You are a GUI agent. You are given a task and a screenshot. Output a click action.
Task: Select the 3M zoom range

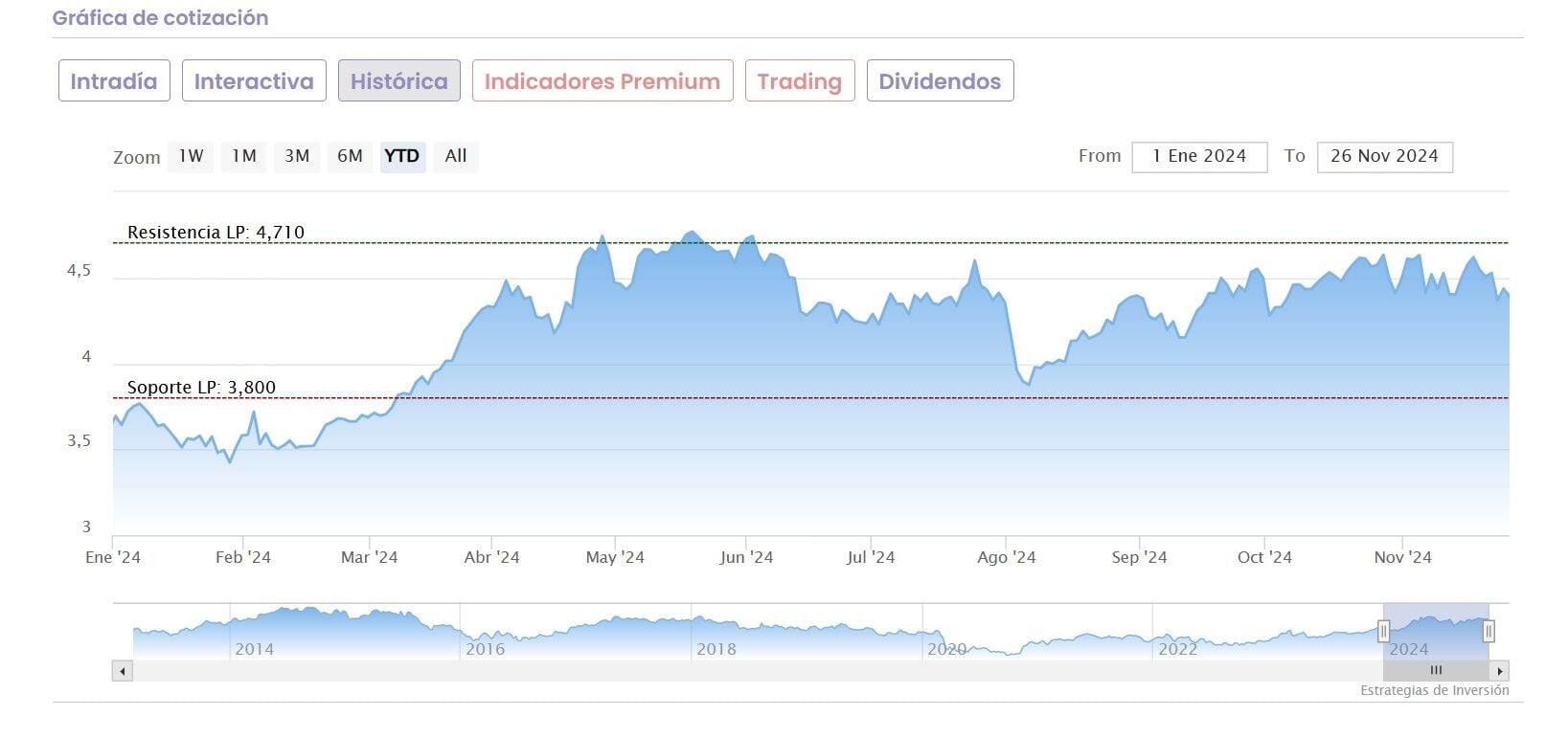click(297, 156)
